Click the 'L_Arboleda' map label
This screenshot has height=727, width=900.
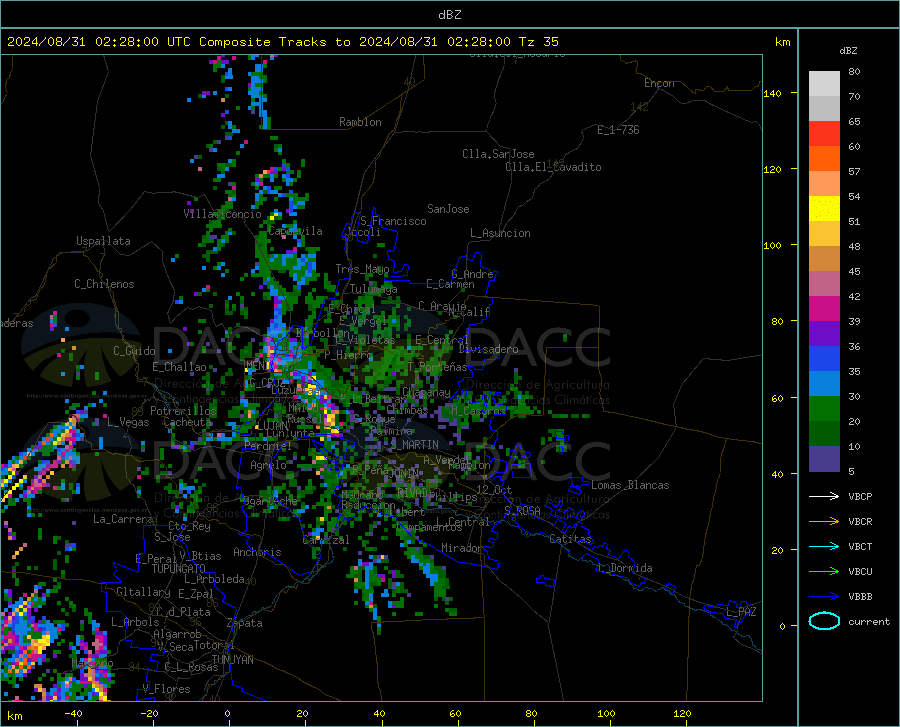(x=214, y=579)
